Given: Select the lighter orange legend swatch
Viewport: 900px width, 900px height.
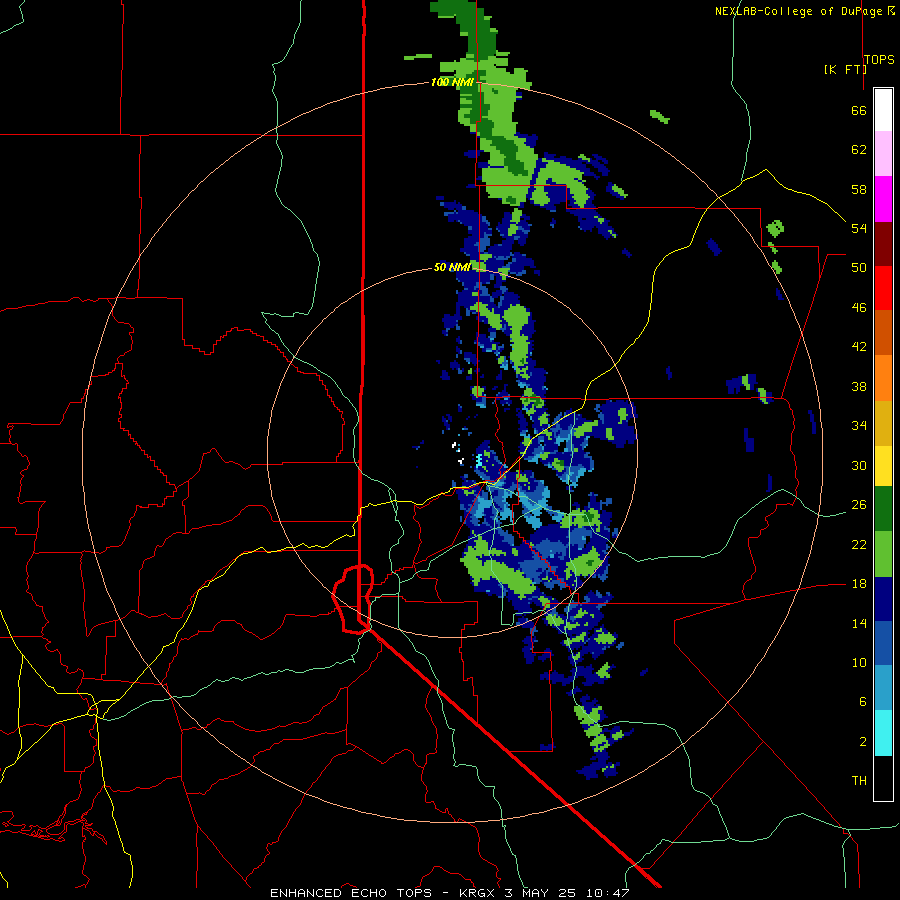Looking at the screenshot, I should (883, 378).
